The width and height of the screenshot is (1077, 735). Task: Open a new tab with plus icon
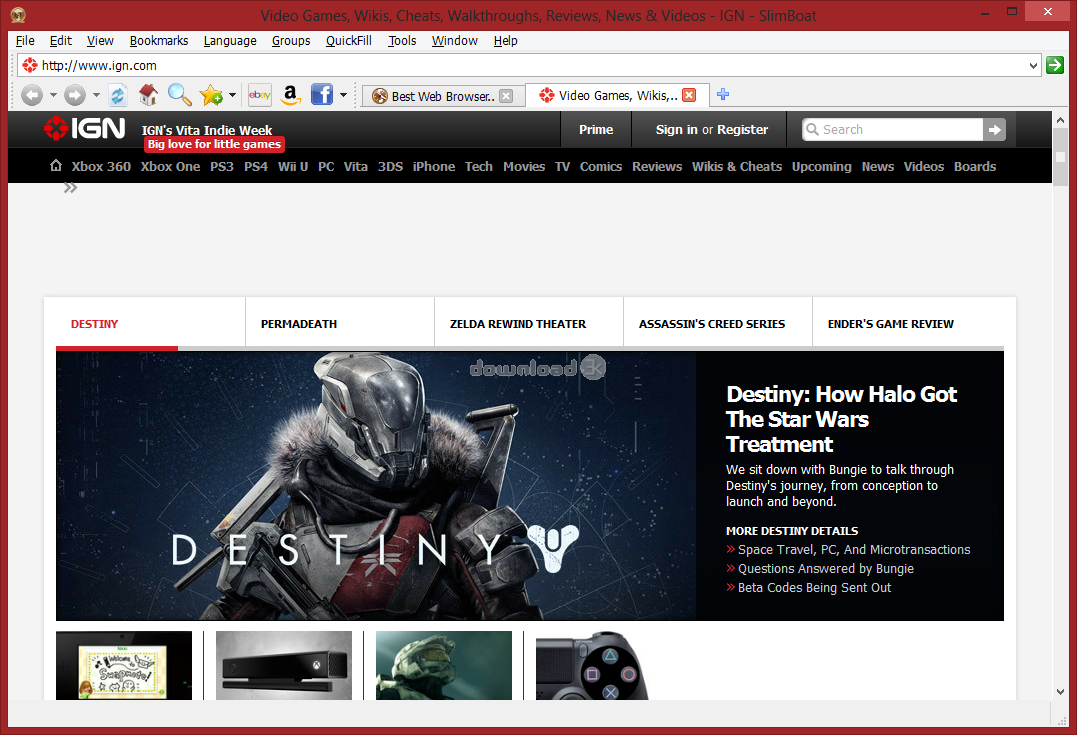[723, 94]
